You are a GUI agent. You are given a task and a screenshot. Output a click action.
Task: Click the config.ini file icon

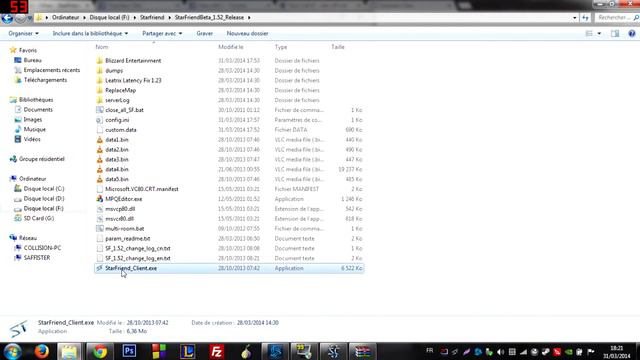point(100,120)
